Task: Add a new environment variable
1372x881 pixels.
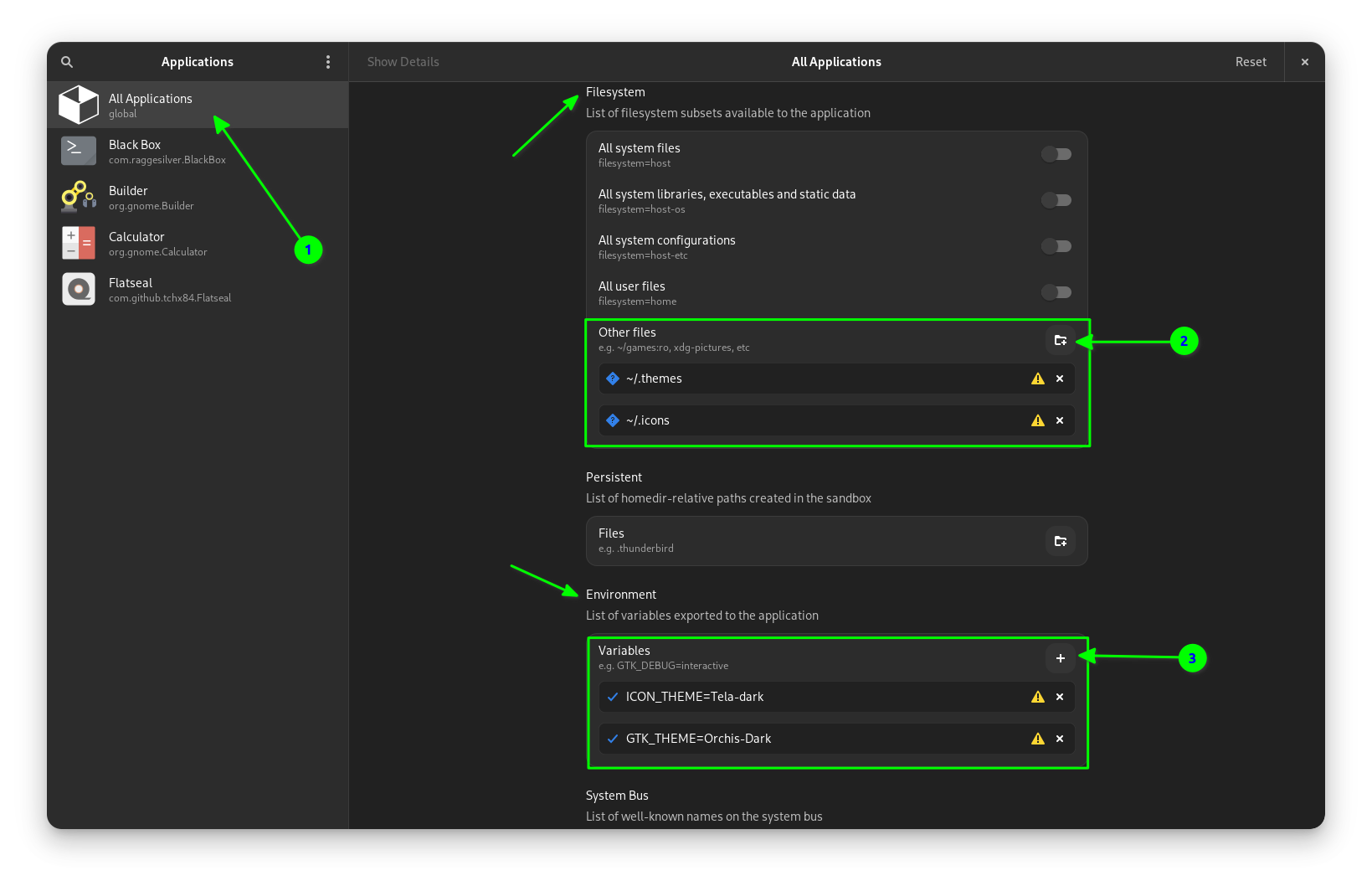Action: pos(1060,658)
